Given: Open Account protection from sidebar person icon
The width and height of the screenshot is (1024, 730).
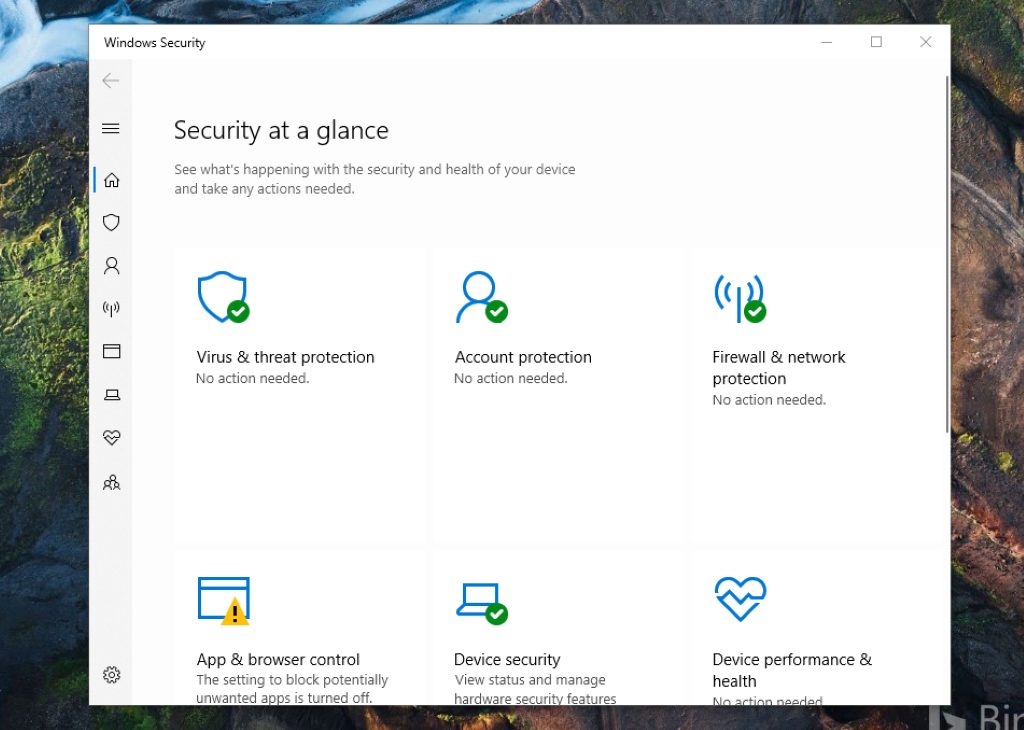Looking at the screenshot, I should pyautogui.click(x=112, y=266).
